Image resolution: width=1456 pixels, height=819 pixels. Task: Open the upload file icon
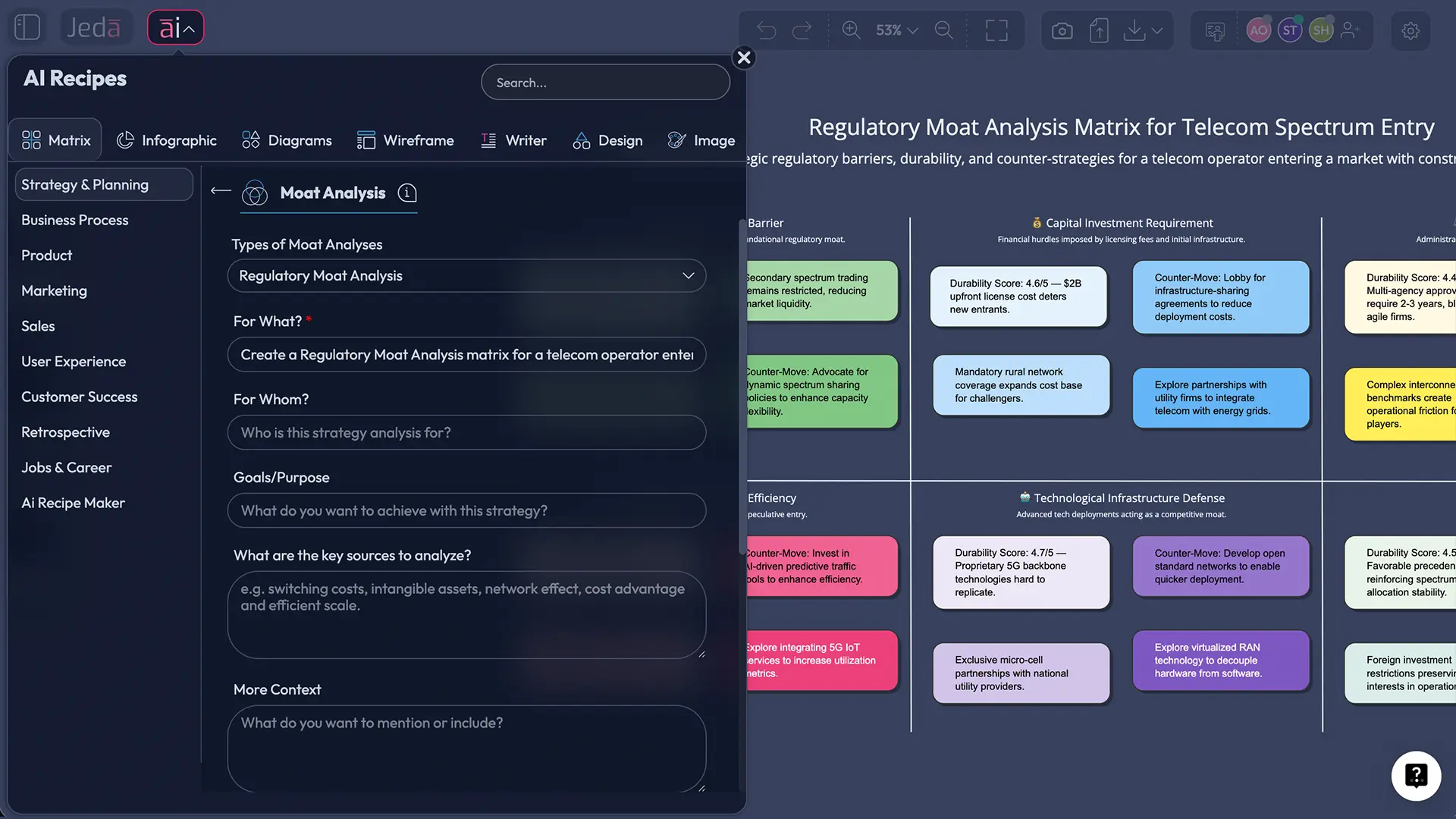[1098, 30]
